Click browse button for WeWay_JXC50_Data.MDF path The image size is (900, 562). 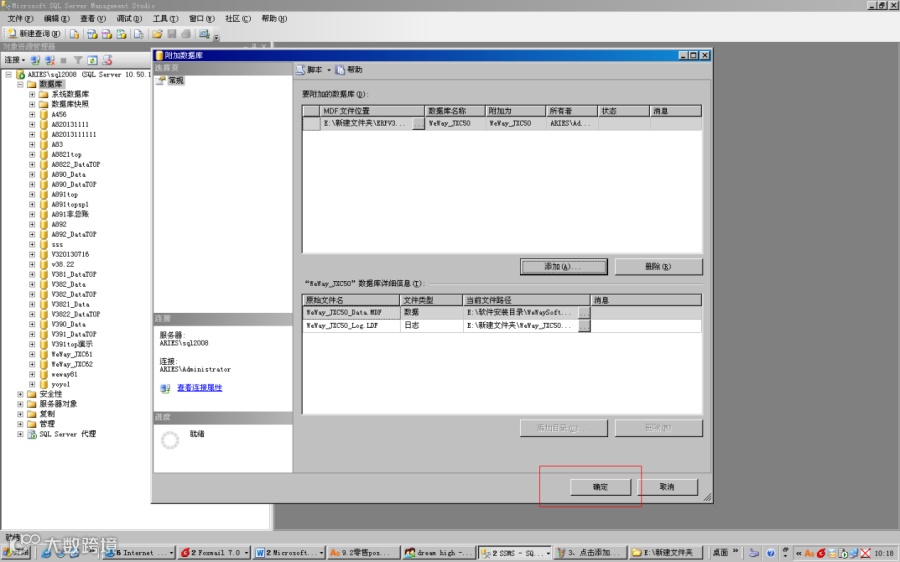pyautogui.click(x=584, y=312)
